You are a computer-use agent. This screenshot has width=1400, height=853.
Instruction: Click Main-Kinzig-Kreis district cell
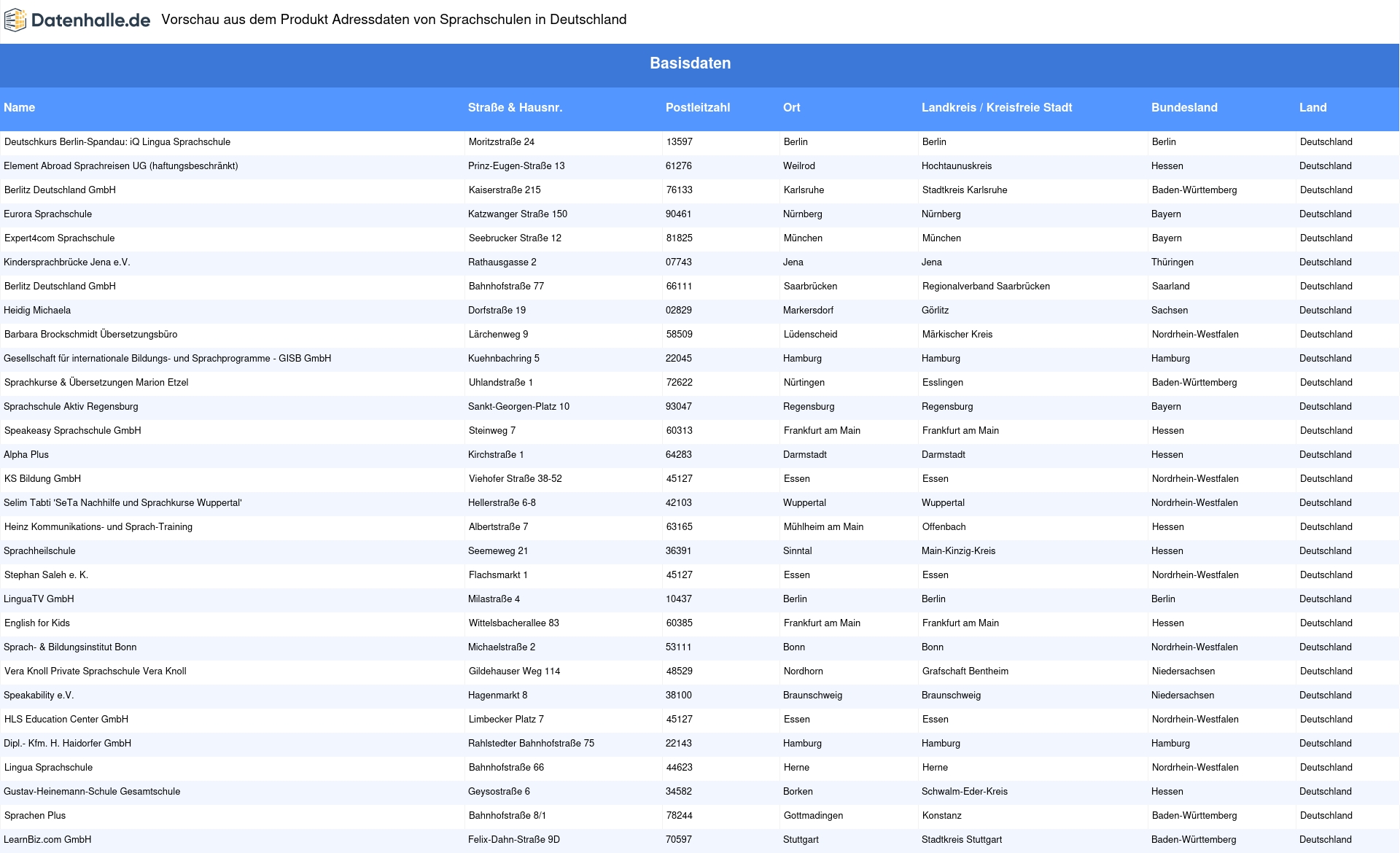click(x=958, y=551)
